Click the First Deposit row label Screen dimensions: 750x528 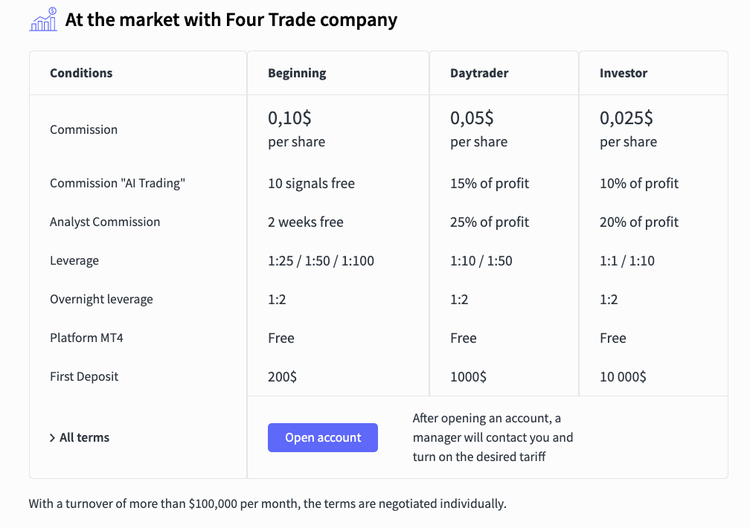click(x=84, y=377)
